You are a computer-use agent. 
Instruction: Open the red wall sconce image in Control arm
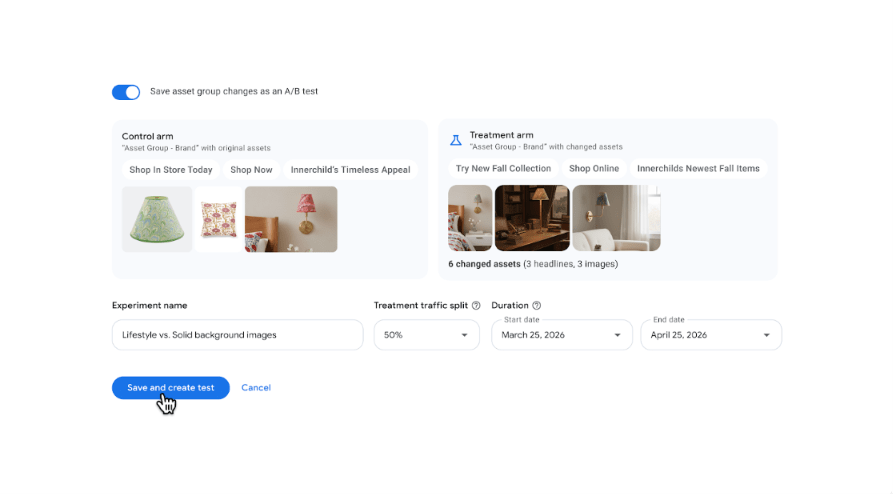[291, 219]
